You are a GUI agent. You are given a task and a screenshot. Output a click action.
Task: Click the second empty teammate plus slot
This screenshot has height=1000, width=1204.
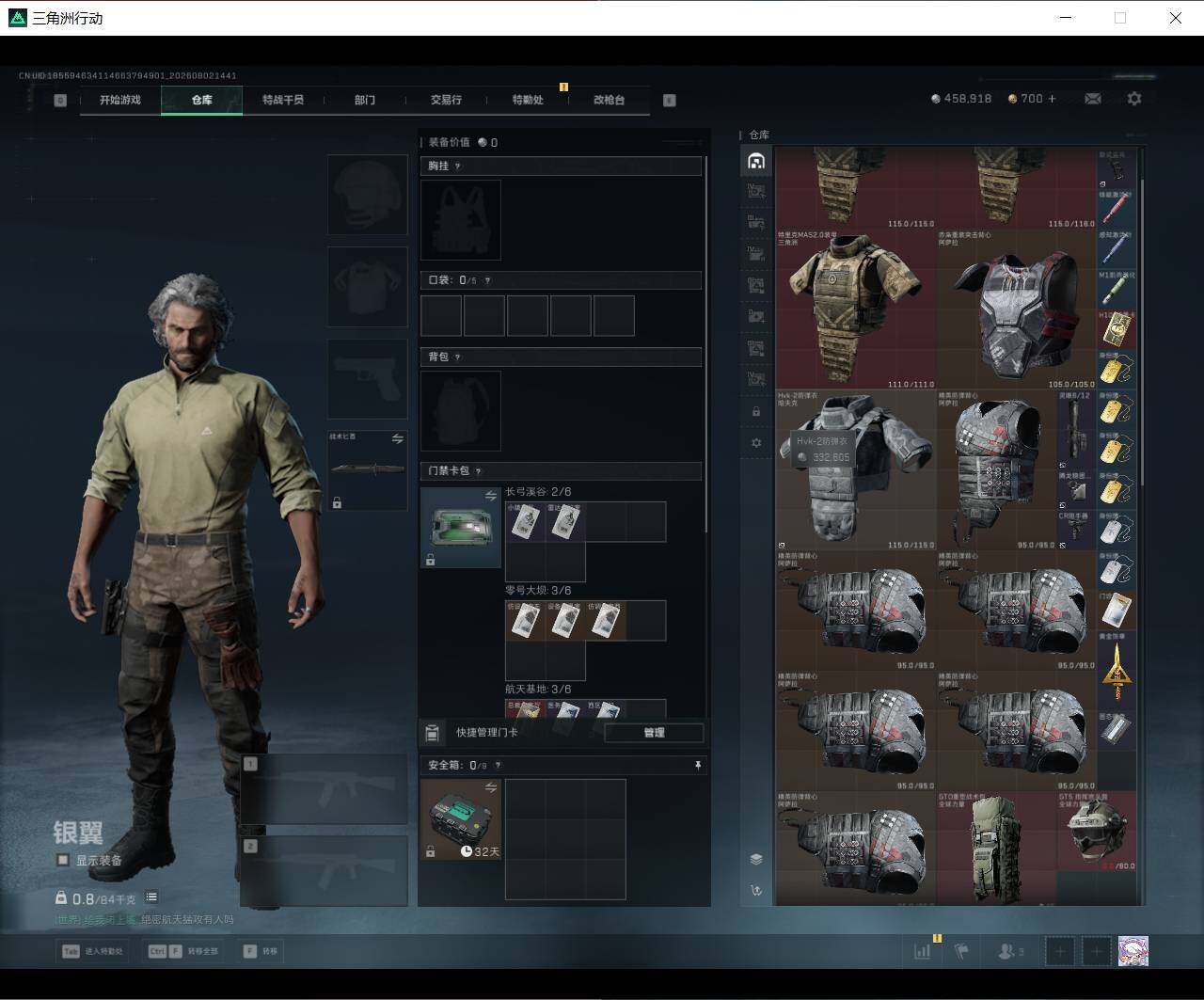[x=1096, y=951]
